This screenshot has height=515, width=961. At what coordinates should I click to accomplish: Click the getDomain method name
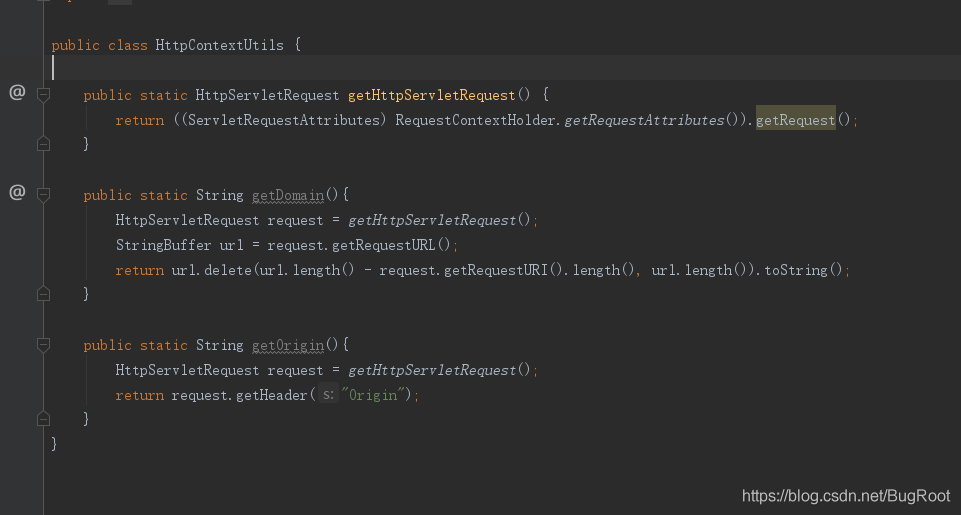287,195
